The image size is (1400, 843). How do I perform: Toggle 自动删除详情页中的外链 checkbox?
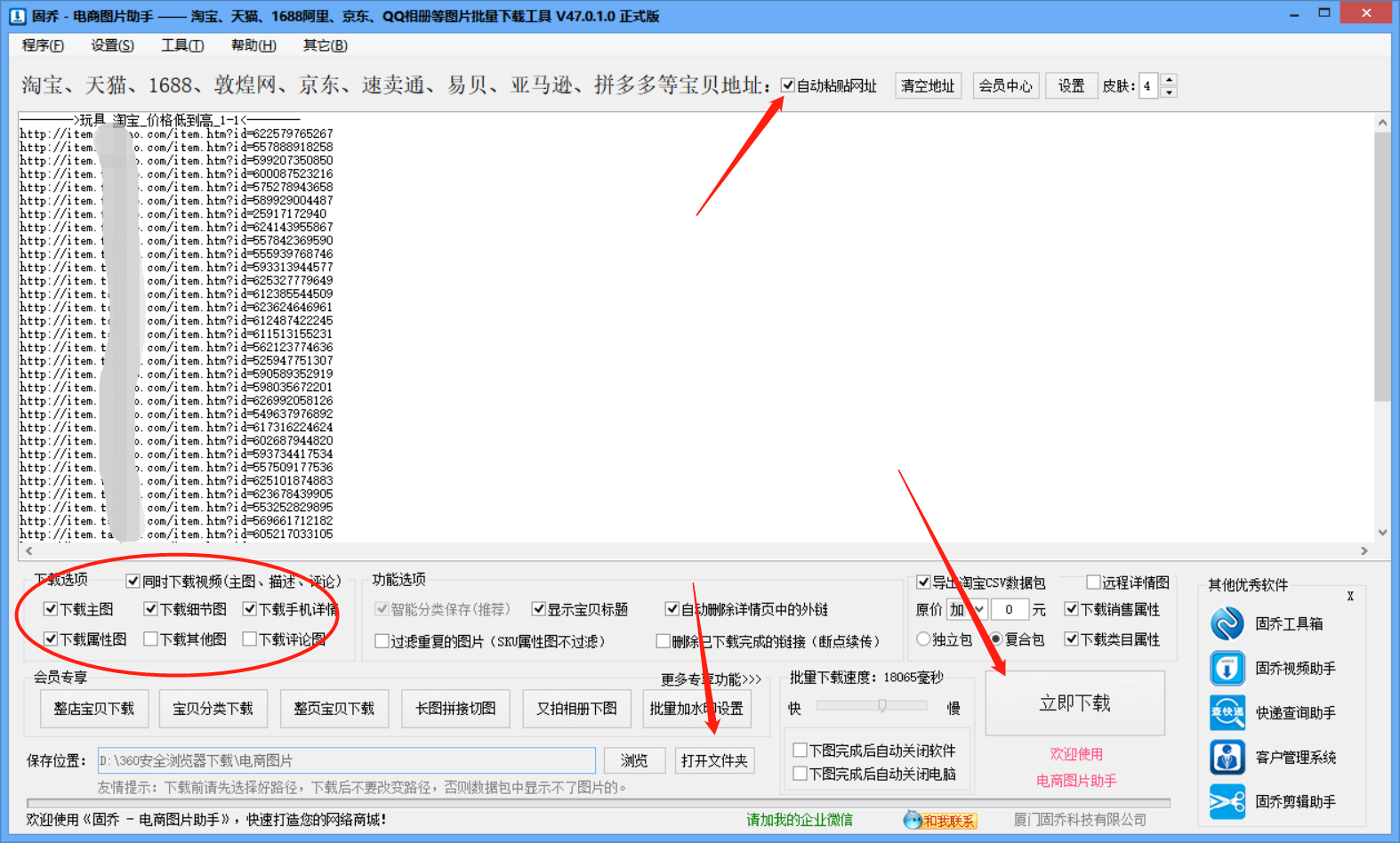(x=672, y=609)
